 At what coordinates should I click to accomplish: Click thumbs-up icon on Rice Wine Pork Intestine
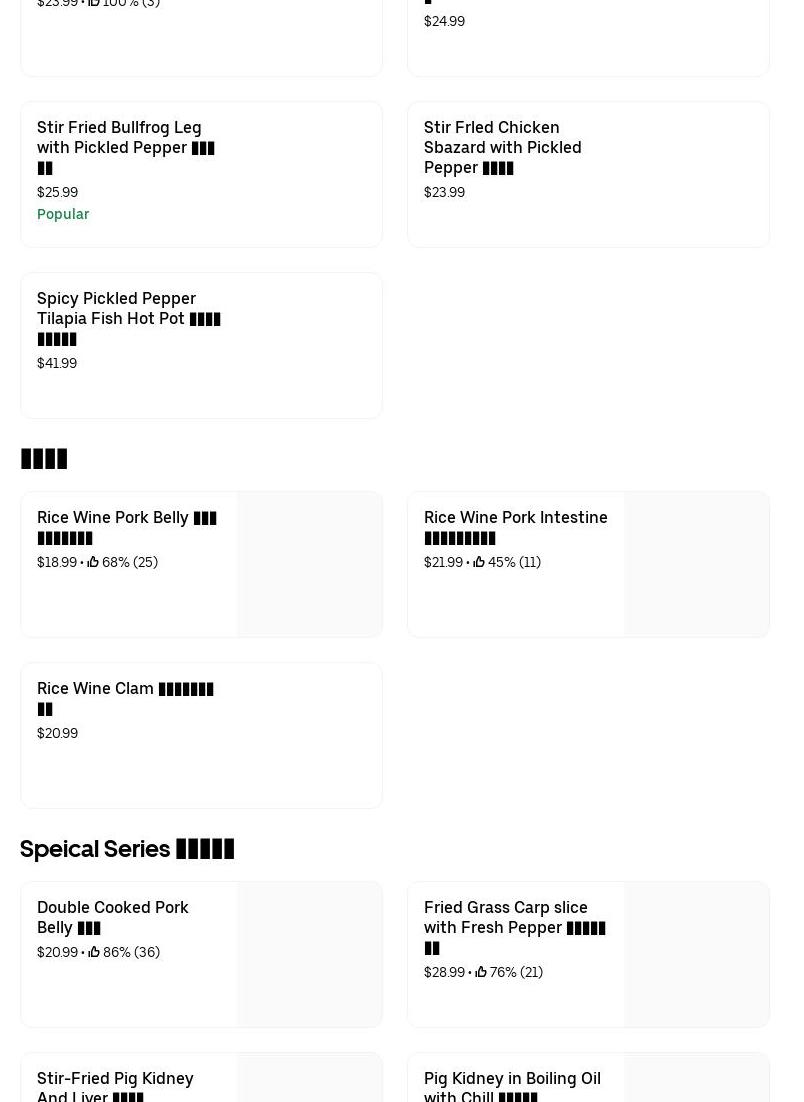tap(479, 562)
